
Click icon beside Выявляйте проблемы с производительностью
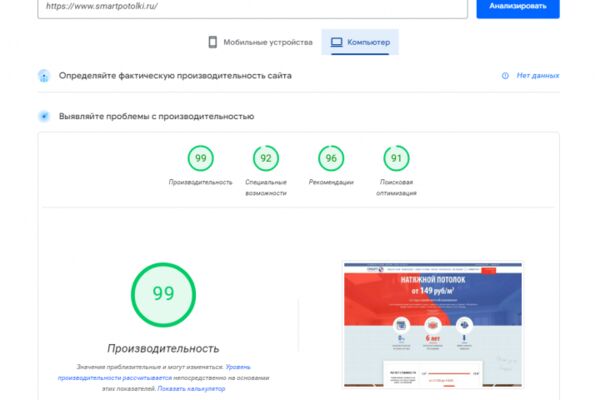point(44,116)
